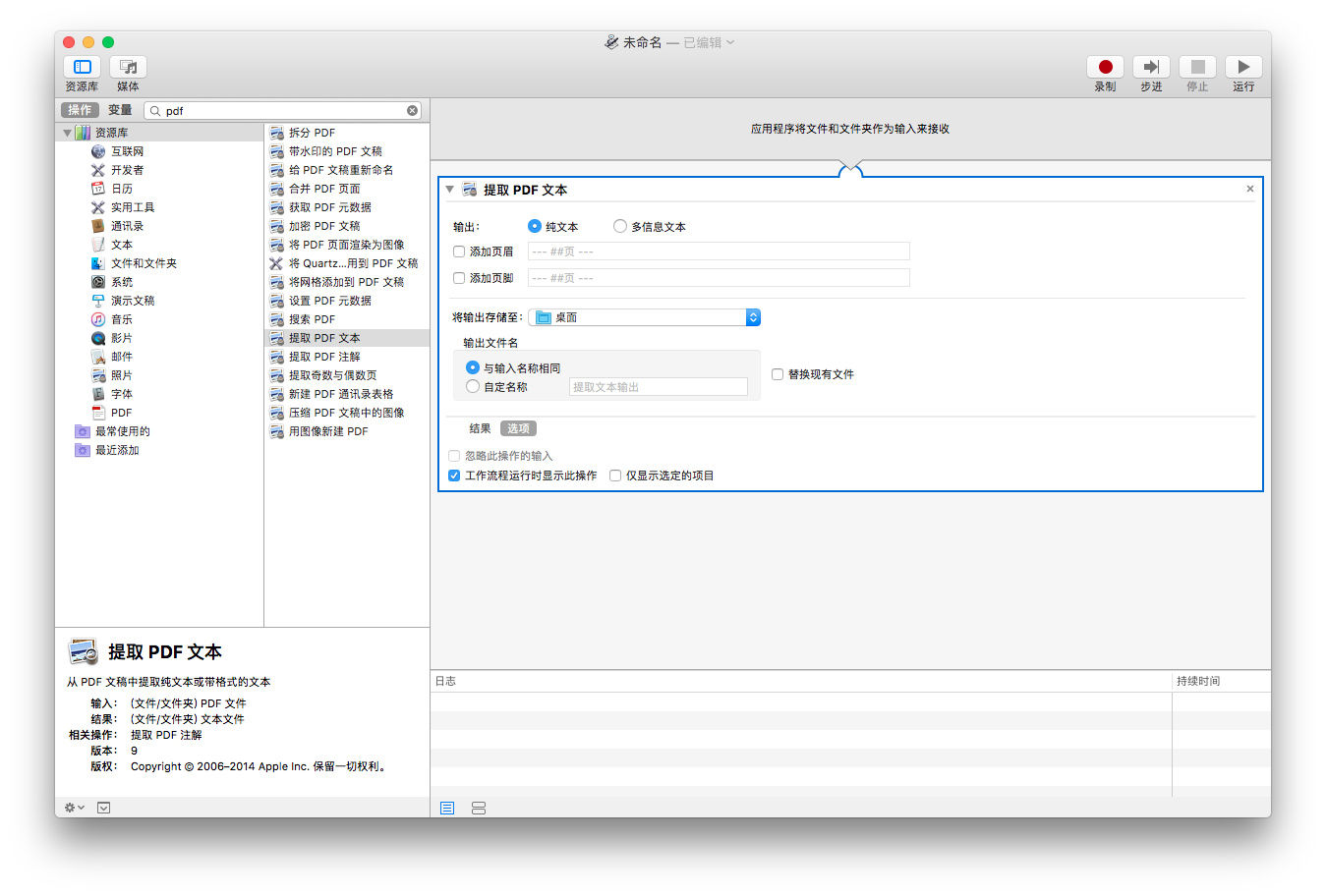This screenshot has width=1326, height=896.
Task: Show split log view icon
Action: [479, 808]
